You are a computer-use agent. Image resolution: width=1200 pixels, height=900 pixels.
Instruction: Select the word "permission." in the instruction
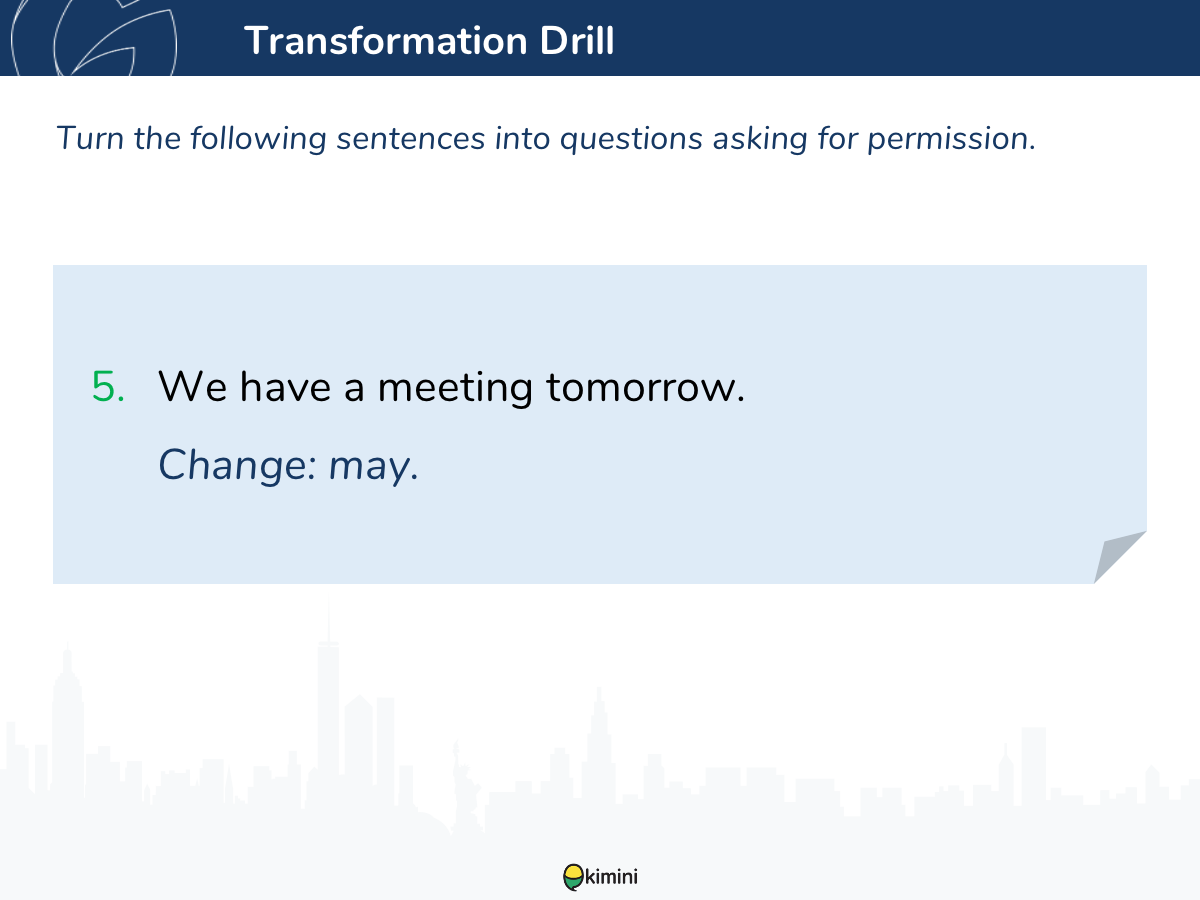(951, 140)
